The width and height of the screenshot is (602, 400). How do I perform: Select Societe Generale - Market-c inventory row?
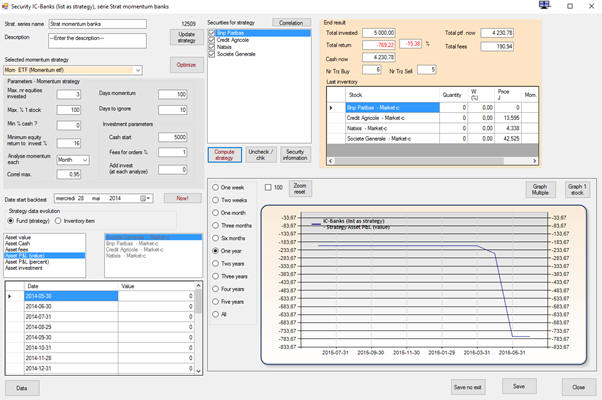pos(432,139)
